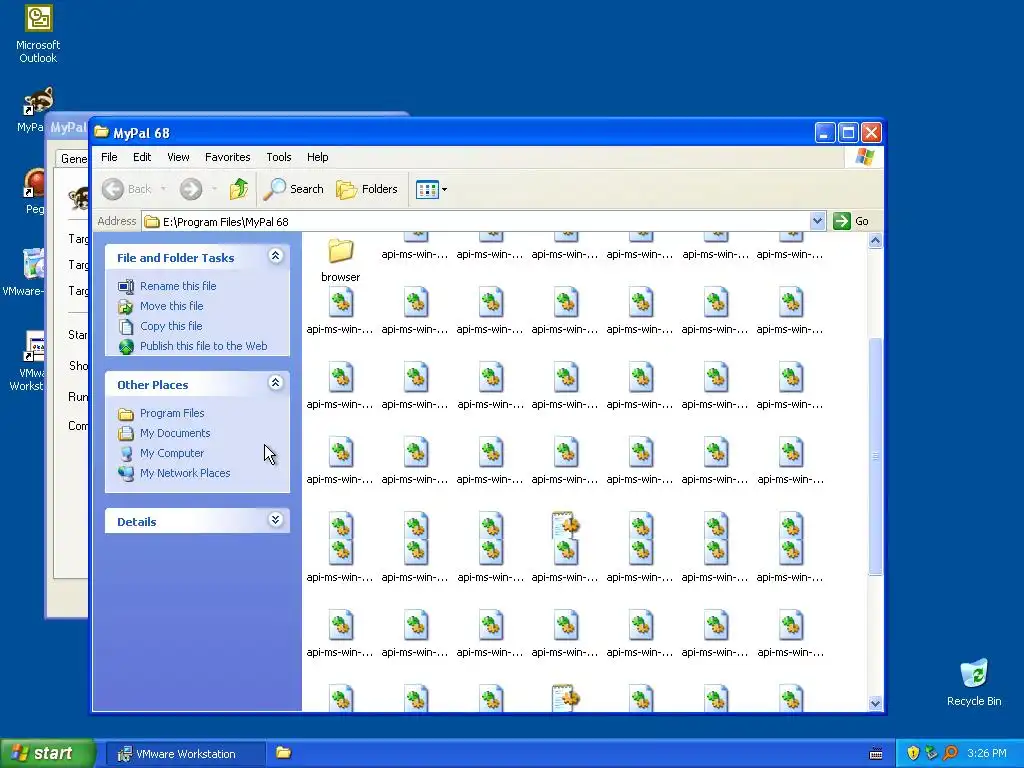Toggle the Folders tree pane
Screen dimensions: 1024x768
pyautogui.click(x=367, y=189)
